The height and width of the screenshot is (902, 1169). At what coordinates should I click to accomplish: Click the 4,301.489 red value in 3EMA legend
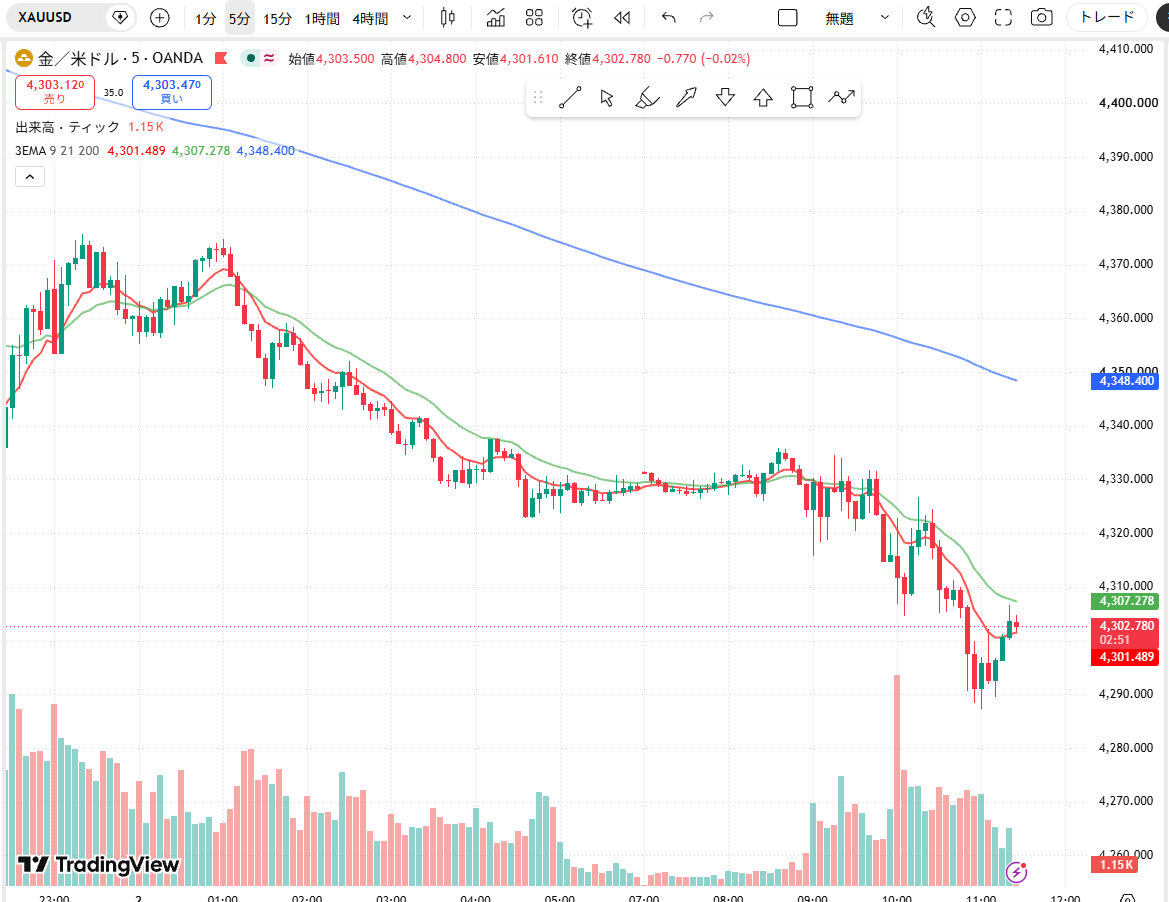[136, 151]
